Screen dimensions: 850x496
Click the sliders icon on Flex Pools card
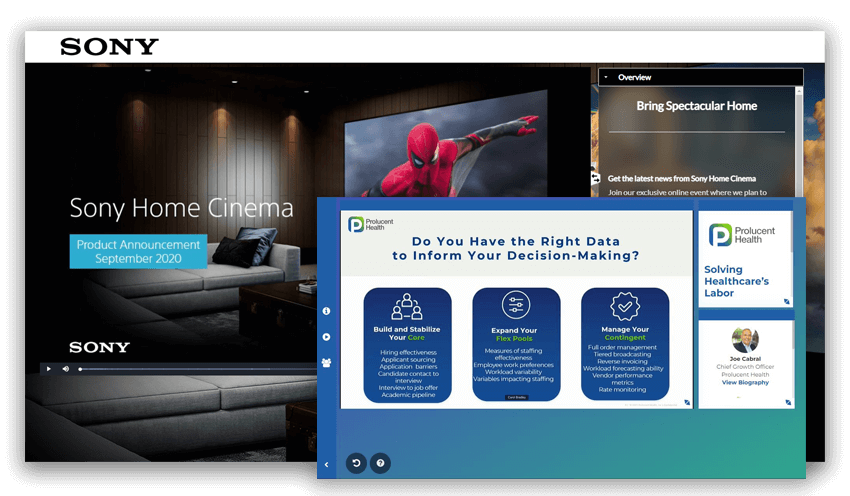tap(516, 305)
